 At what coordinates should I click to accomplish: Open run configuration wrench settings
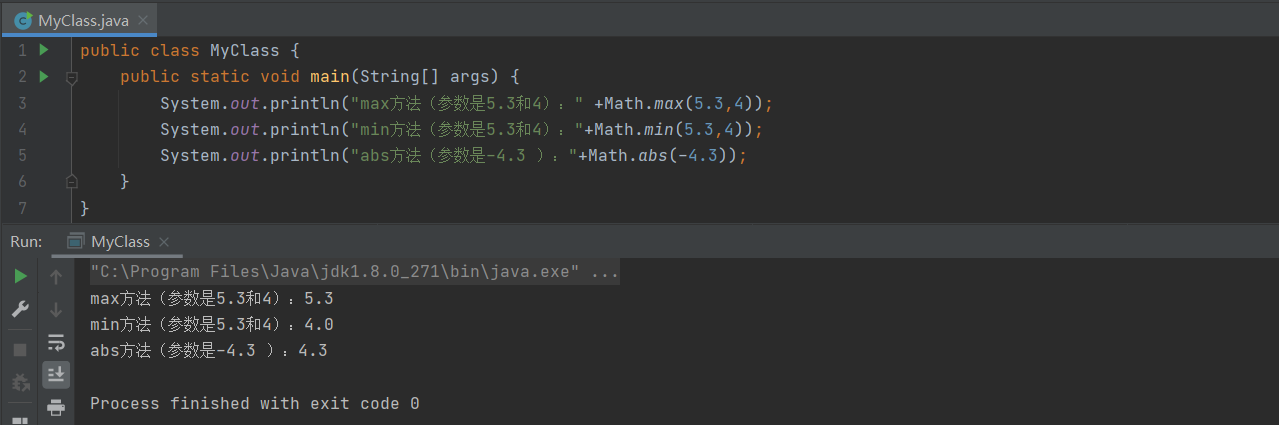click(20, 309)
